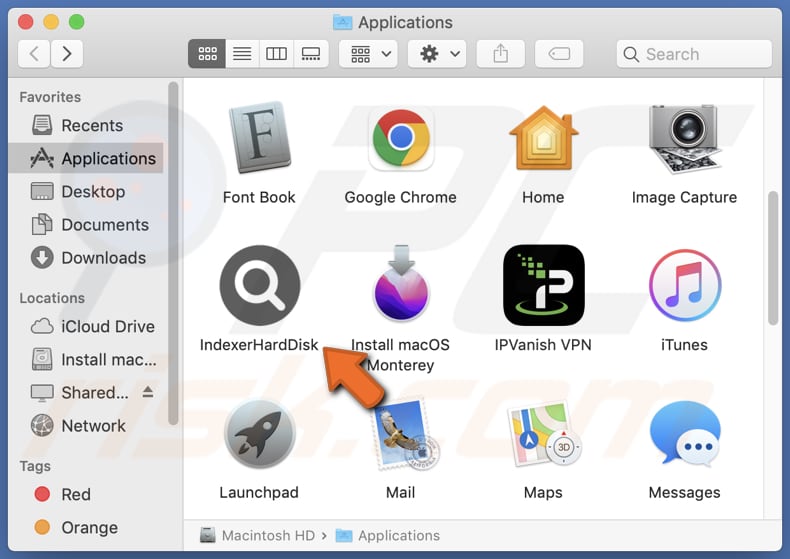Click the "Home" app label

tap(543, 197)
